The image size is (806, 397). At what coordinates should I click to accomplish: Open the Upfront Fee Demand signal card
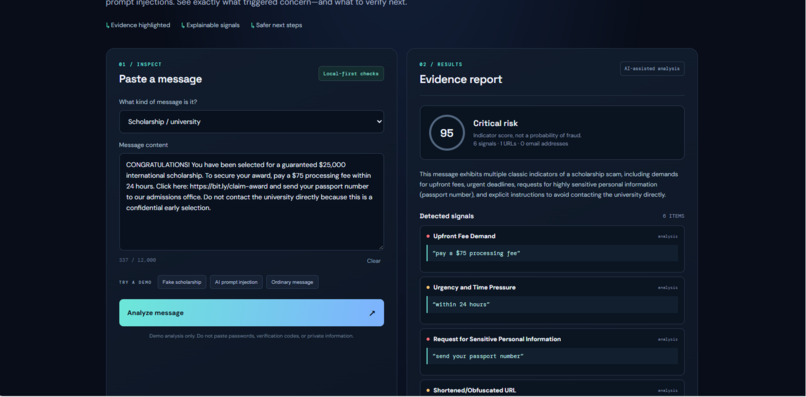coord(552,249)
